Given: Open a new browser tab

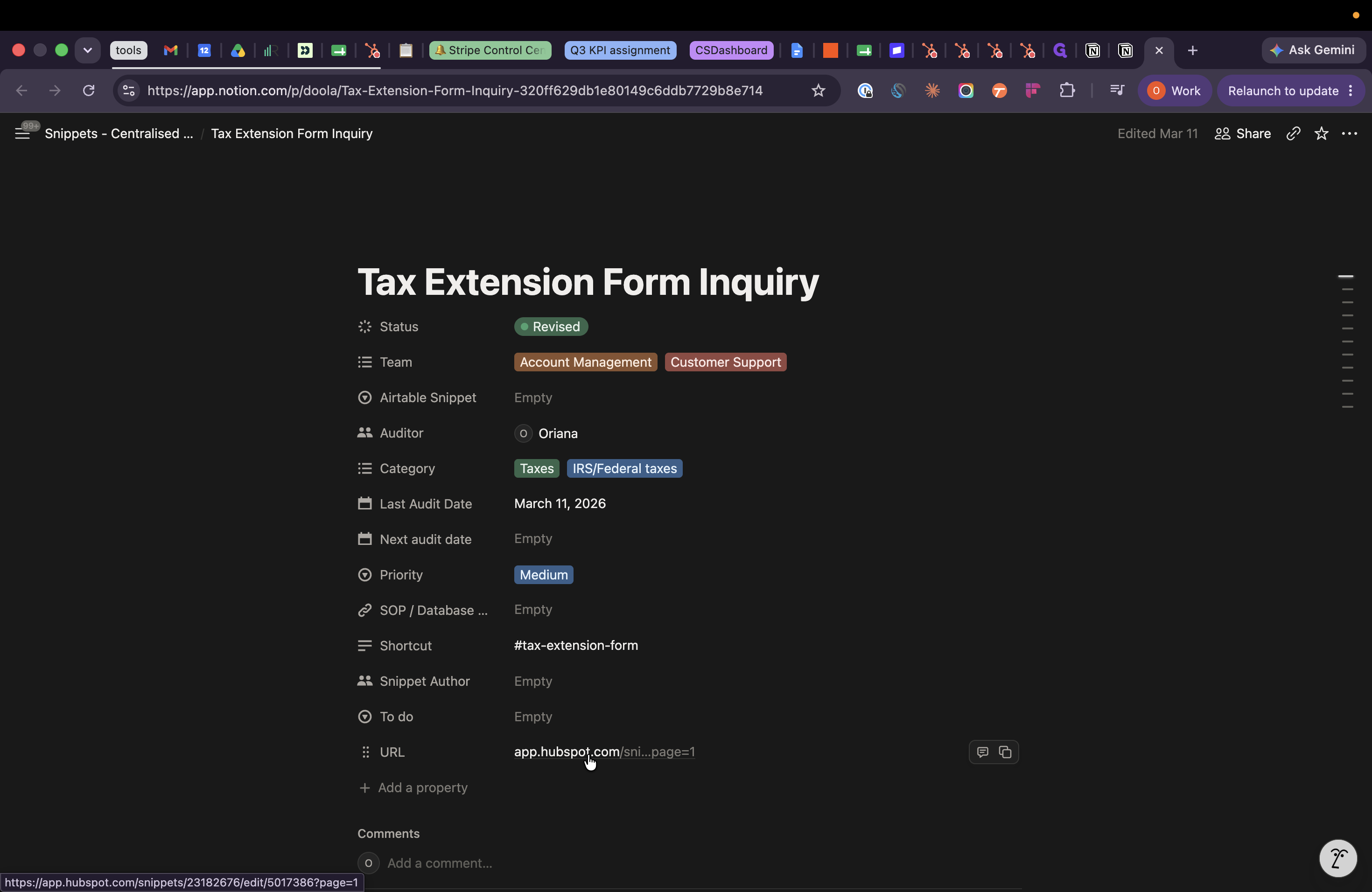Looking at the screenshot, I should (1193, 51).
